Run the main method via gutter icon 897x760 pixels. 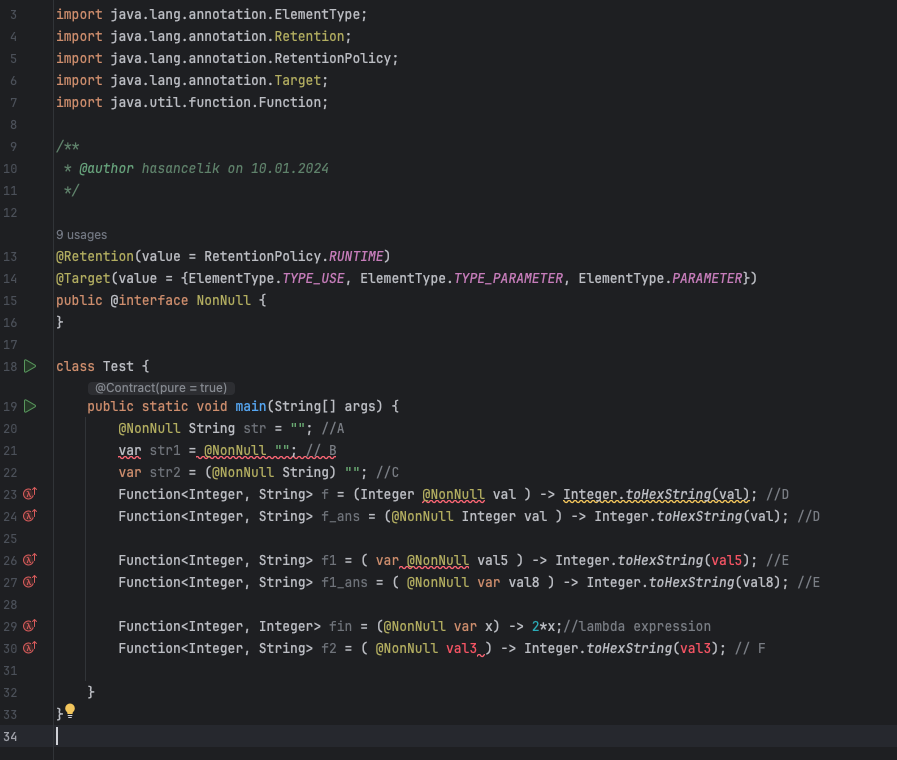(30, 406)
